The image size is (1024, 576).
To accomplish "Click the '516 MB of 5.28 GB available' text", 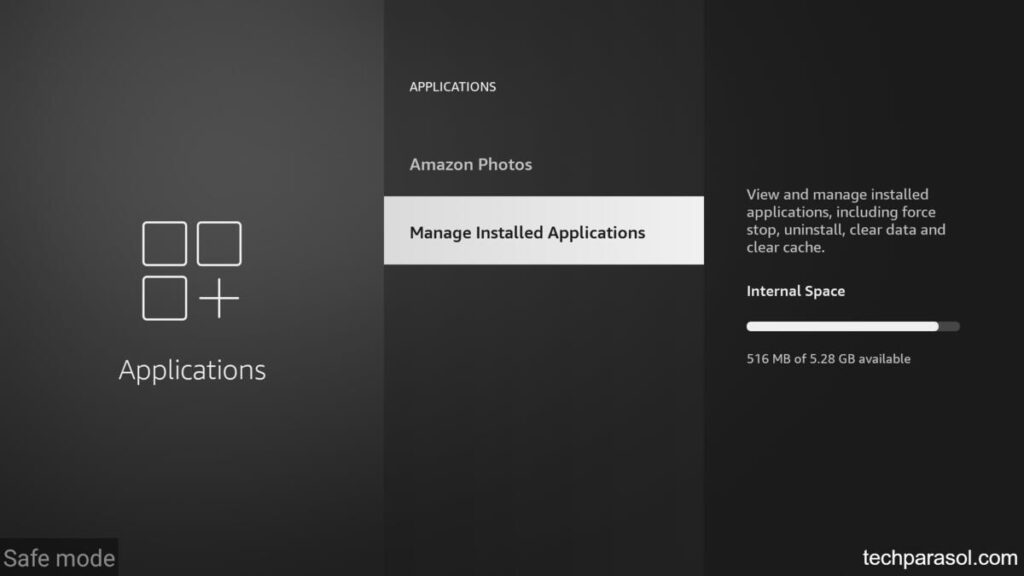I will pos(828,359).
